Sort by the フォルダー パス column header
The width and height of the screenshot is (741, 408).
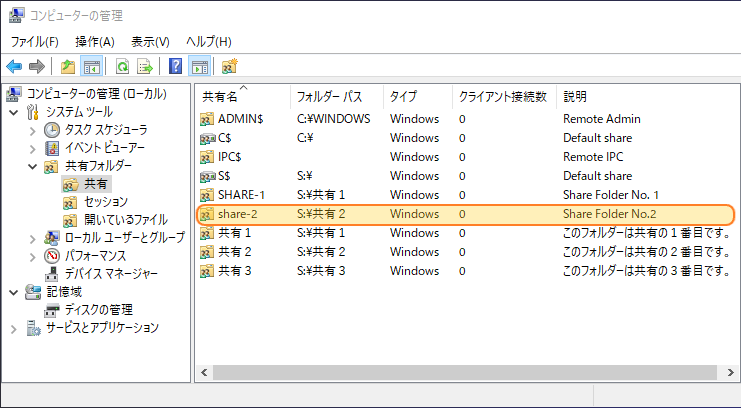tap(337, 96)
